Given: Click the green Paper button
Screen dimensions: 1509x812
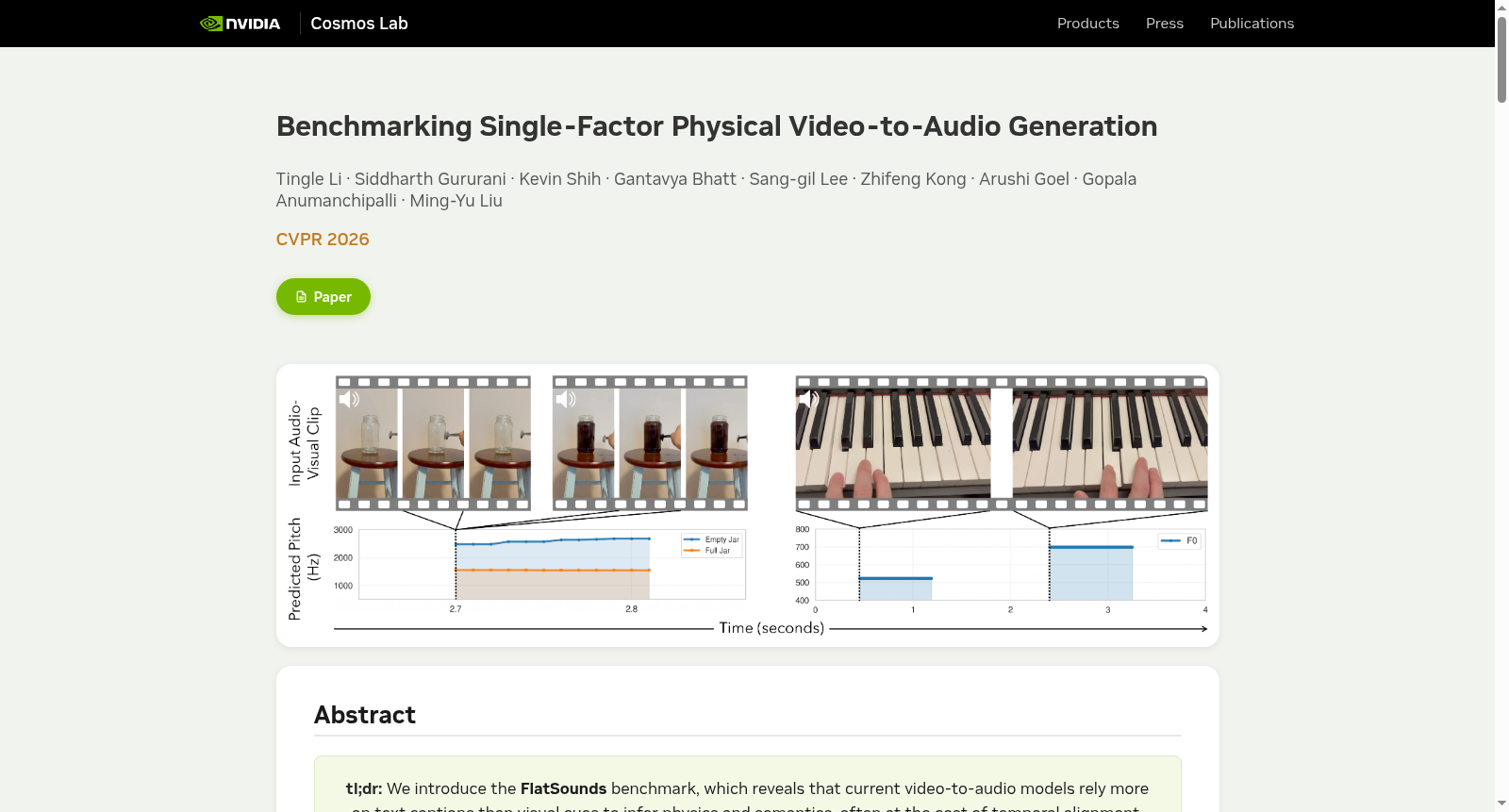Looking at the screenshot, I should click(x=323, y=297).
